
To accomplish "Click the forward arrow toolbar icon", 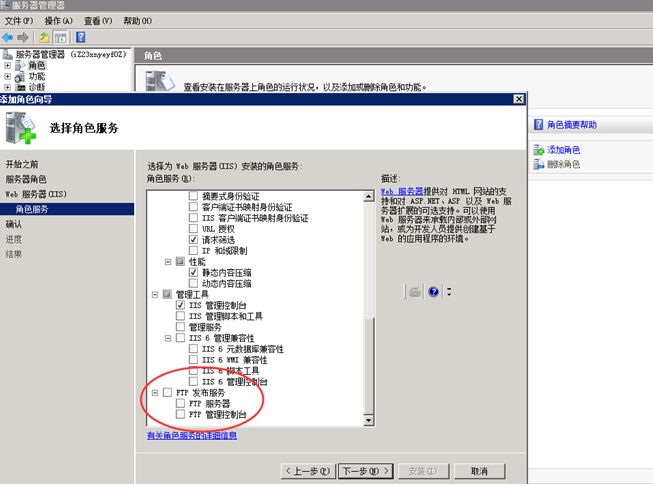I will point(22,37).
